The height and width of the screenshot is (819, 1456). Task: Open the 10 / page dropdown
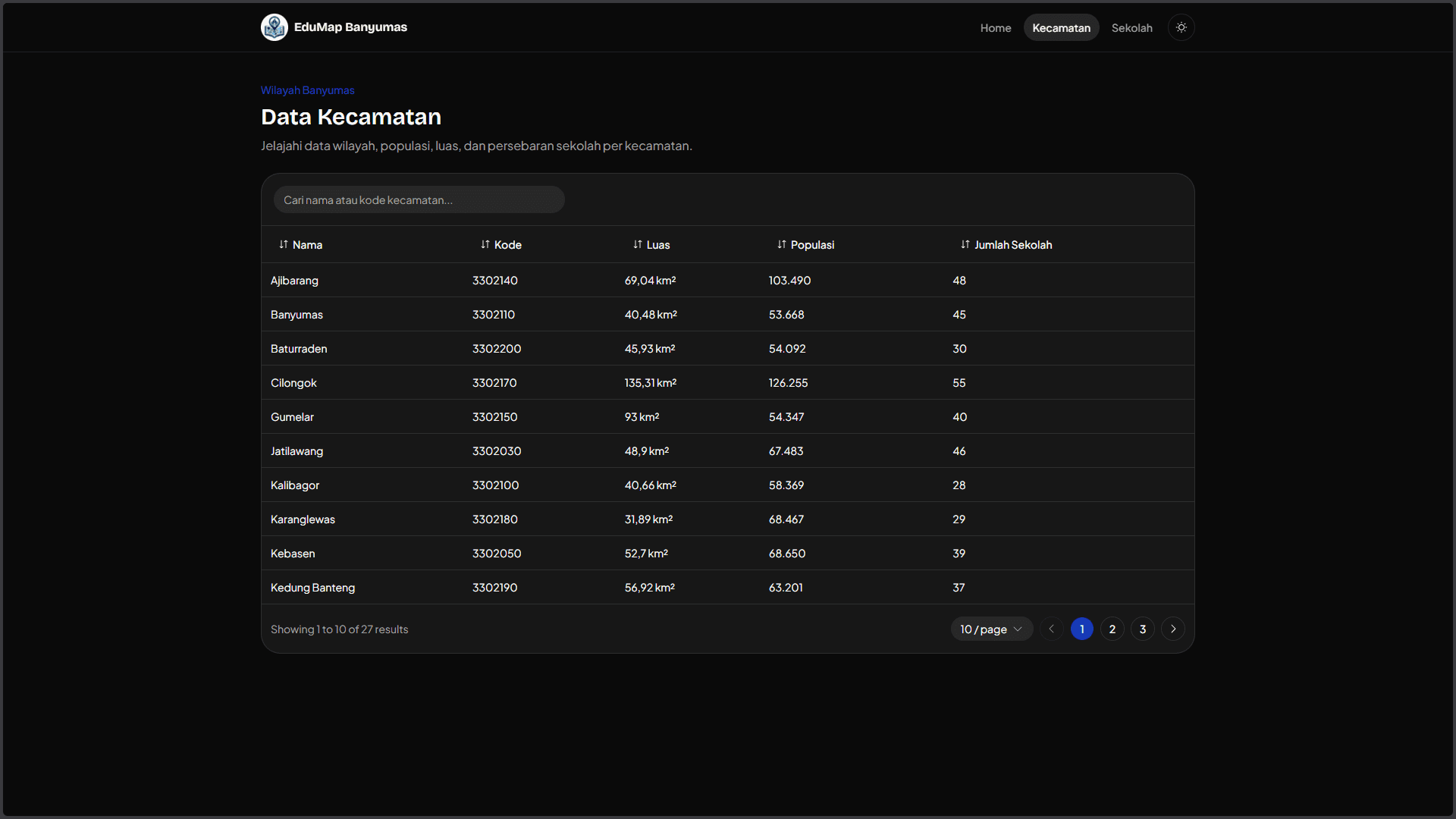point(992,629)
